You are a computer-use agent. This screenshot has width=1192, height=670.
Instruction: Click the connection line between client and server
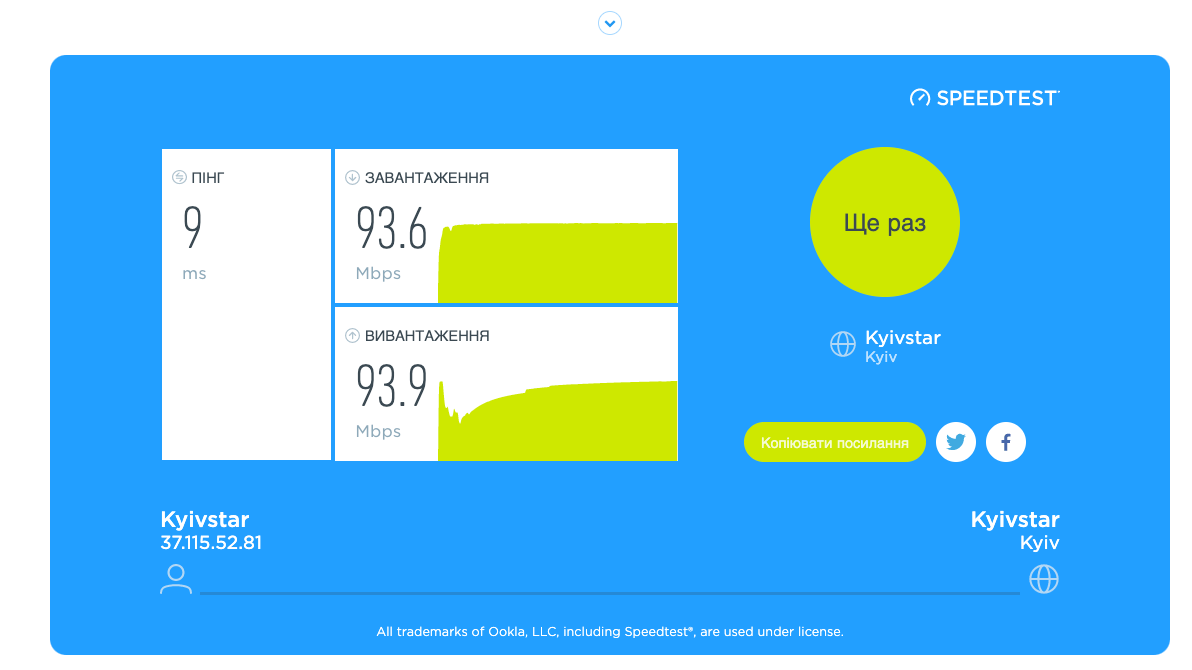(610, 593)
